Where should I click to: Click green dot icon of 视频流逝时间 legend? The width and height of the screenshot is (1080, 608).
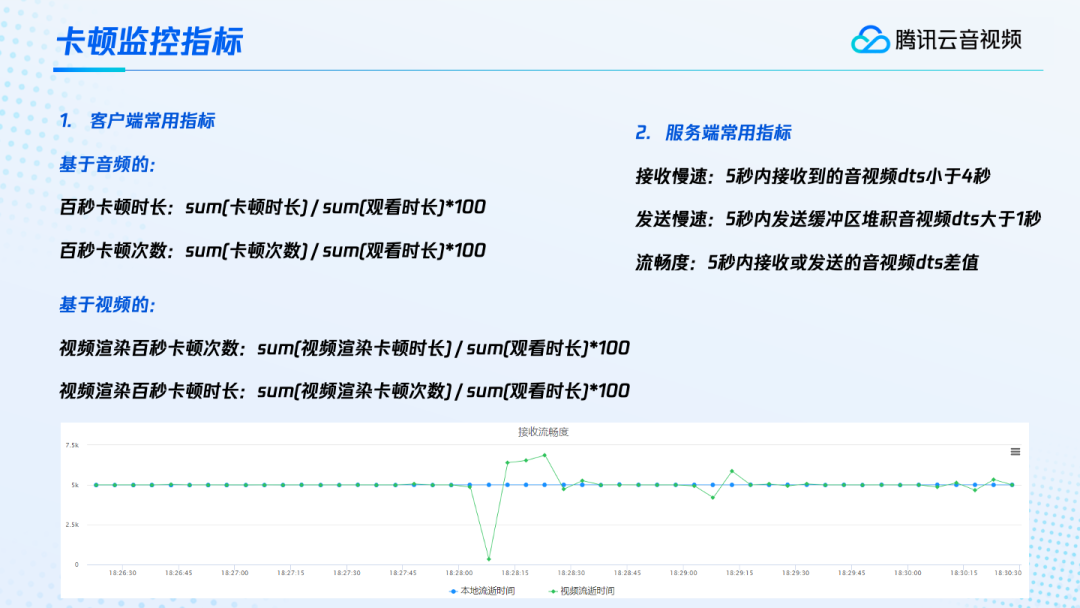coord(553,591)
